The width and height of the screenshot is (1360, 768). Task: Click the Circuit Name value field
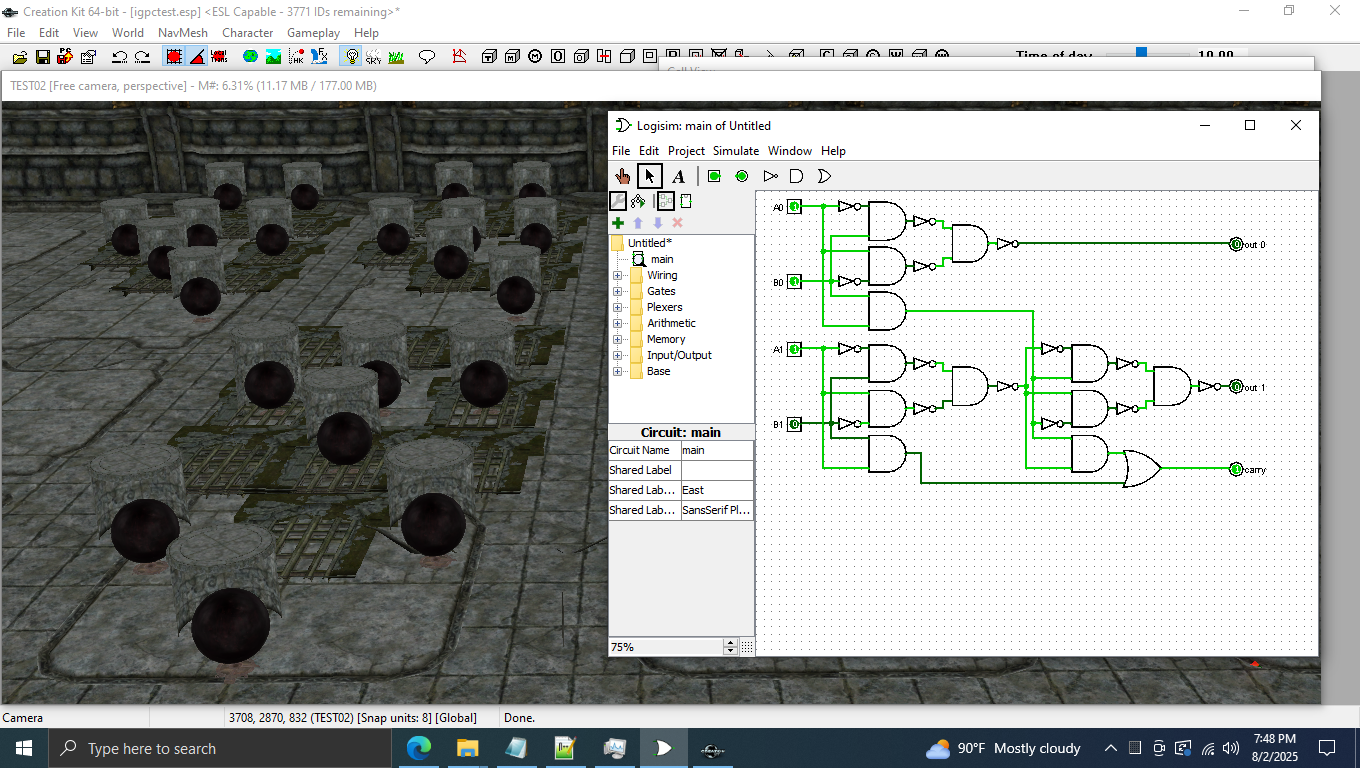717,450
